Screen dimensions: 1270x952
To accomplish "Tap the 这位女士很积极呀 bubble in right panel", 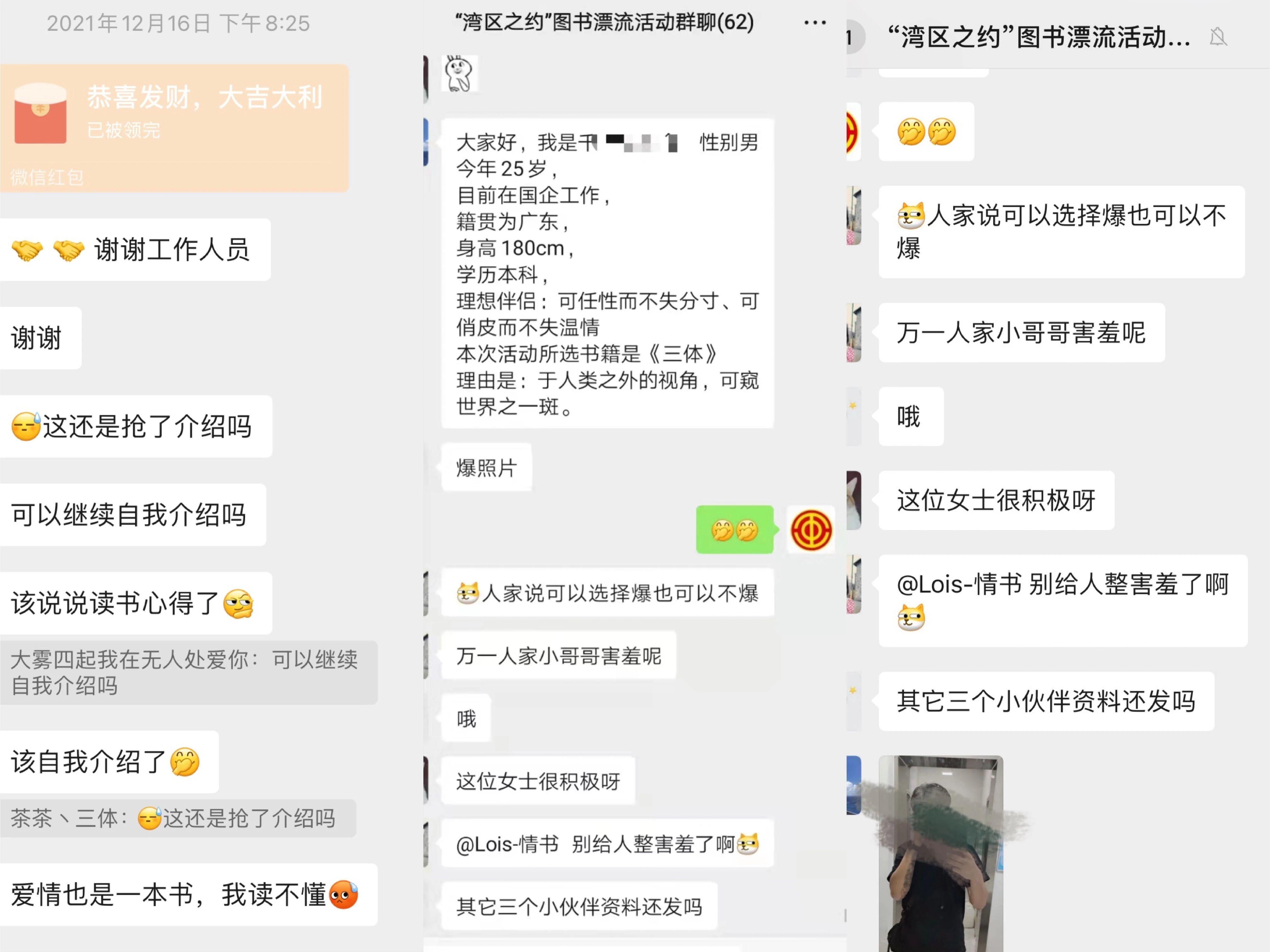I will [x=997, y=500].
